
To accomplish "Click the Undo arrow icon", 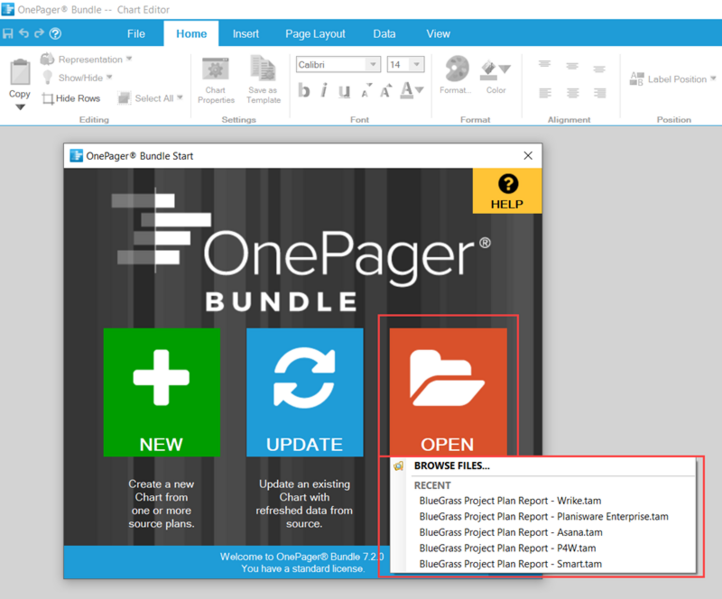I will coord(24,33).
